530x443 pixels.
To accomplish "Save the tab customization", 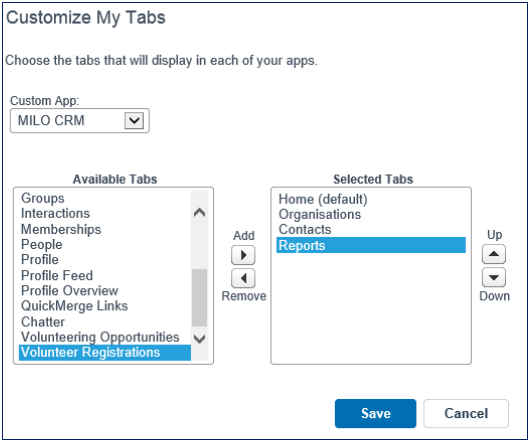I will (376, 414).
